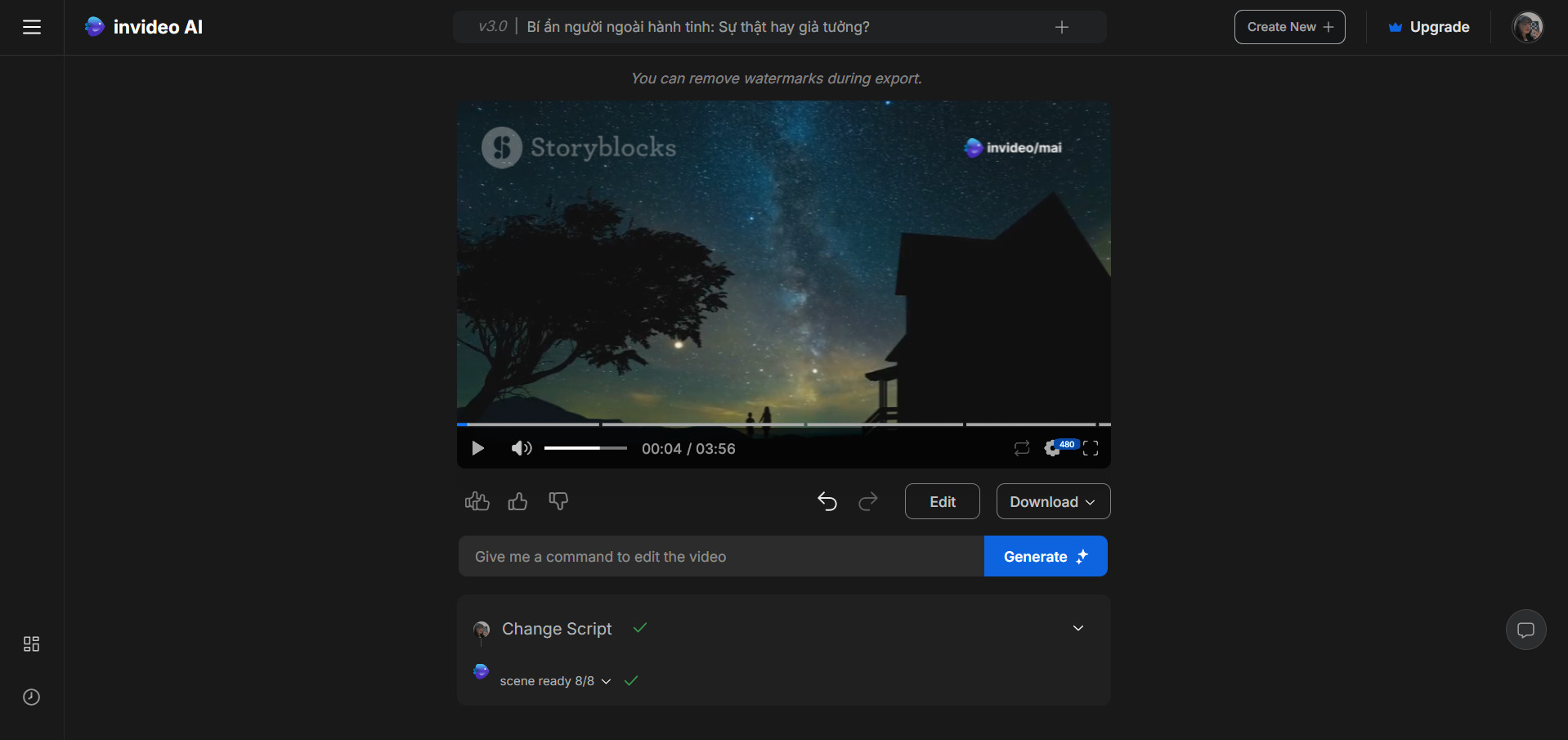
Task: Open the user profile avatar
Action: [x=1527, y=27]
